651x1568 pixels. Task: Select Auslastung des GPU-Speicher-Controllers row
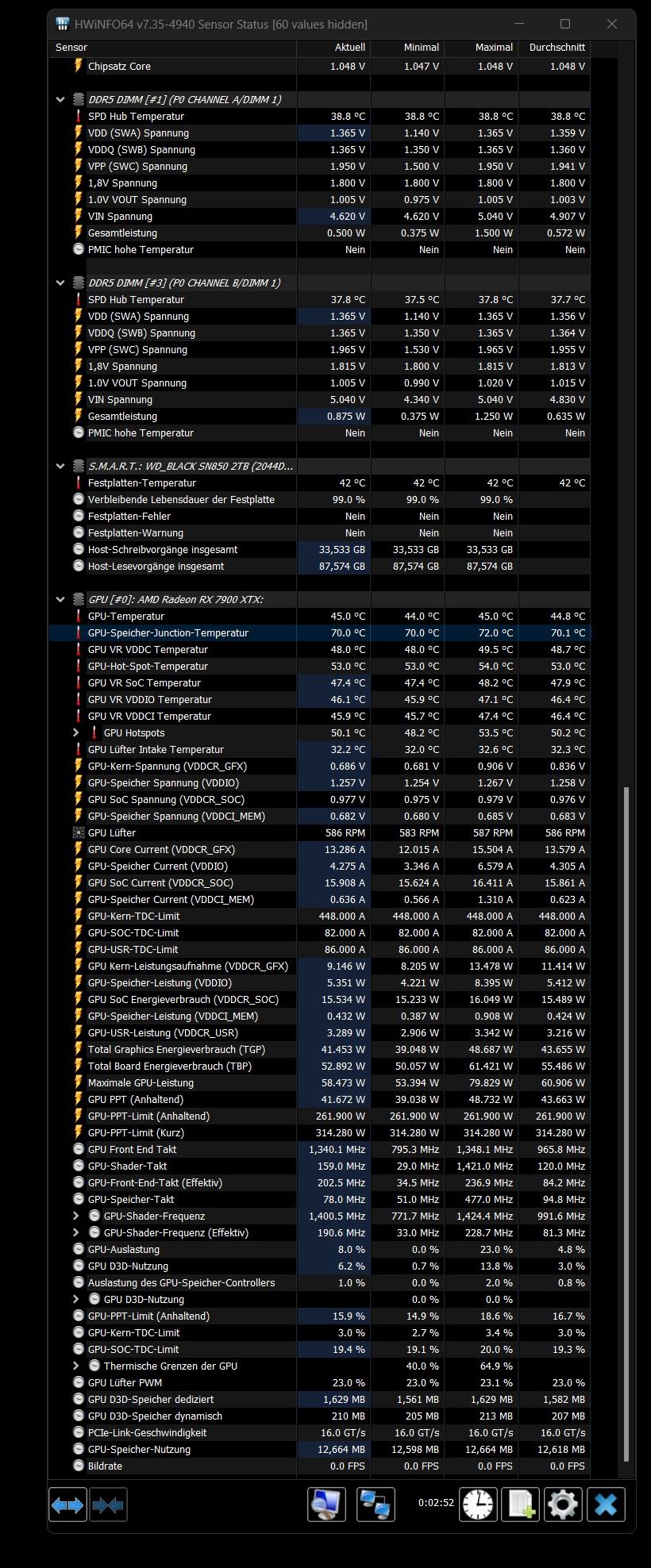point(319,1283)
